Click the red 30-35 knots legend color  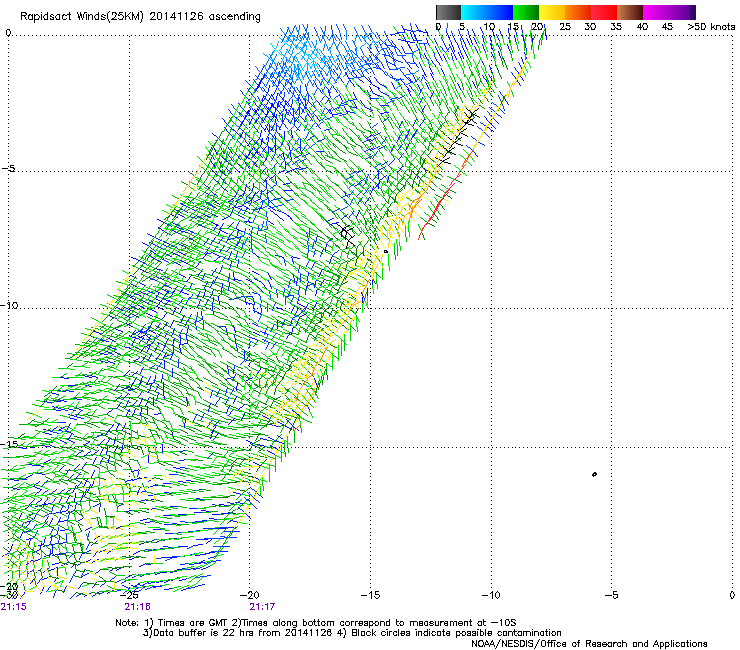click(604, 12)
